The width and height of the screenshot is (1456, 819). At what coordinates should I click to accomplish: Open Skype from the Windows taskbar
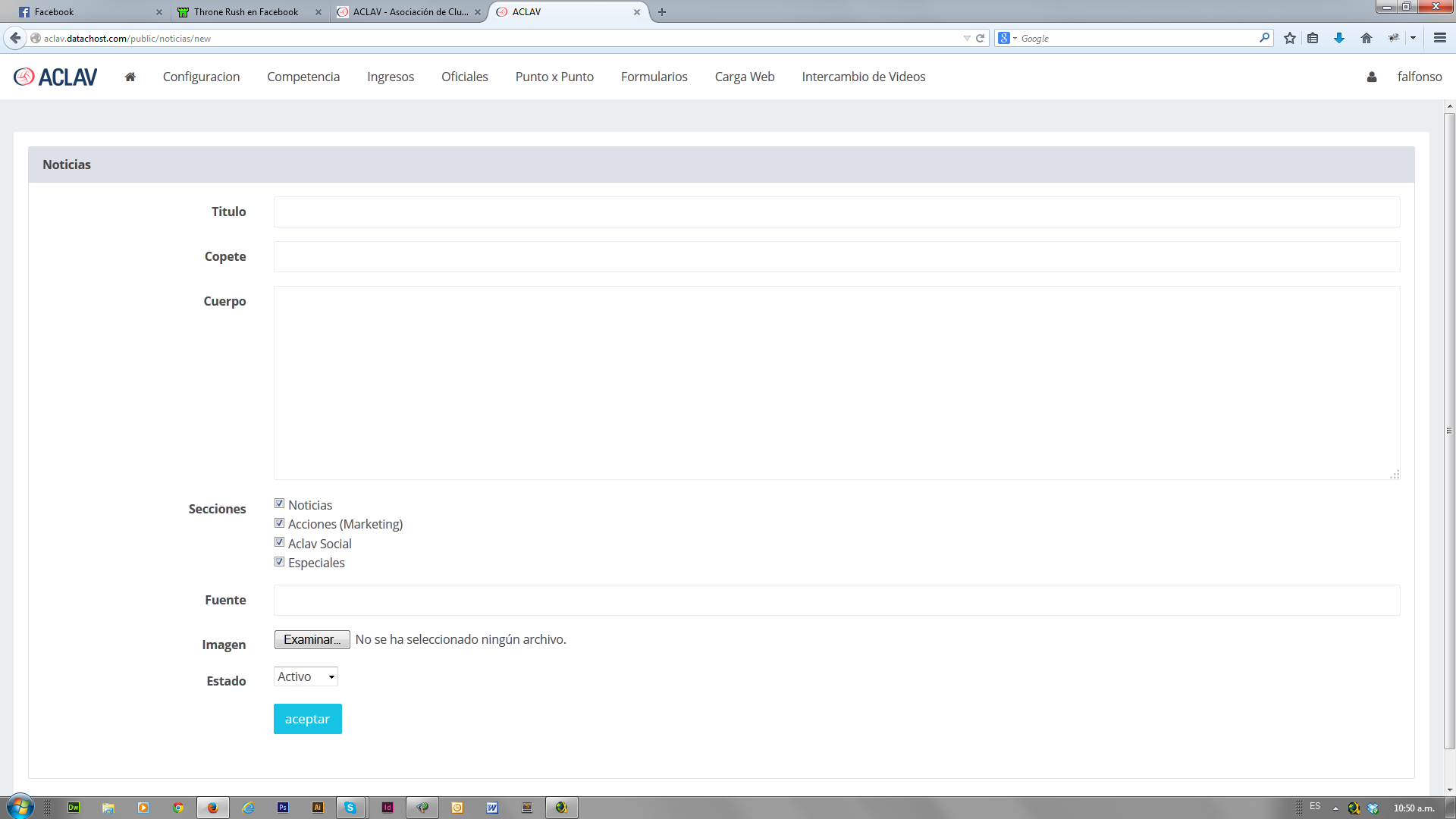350,808
